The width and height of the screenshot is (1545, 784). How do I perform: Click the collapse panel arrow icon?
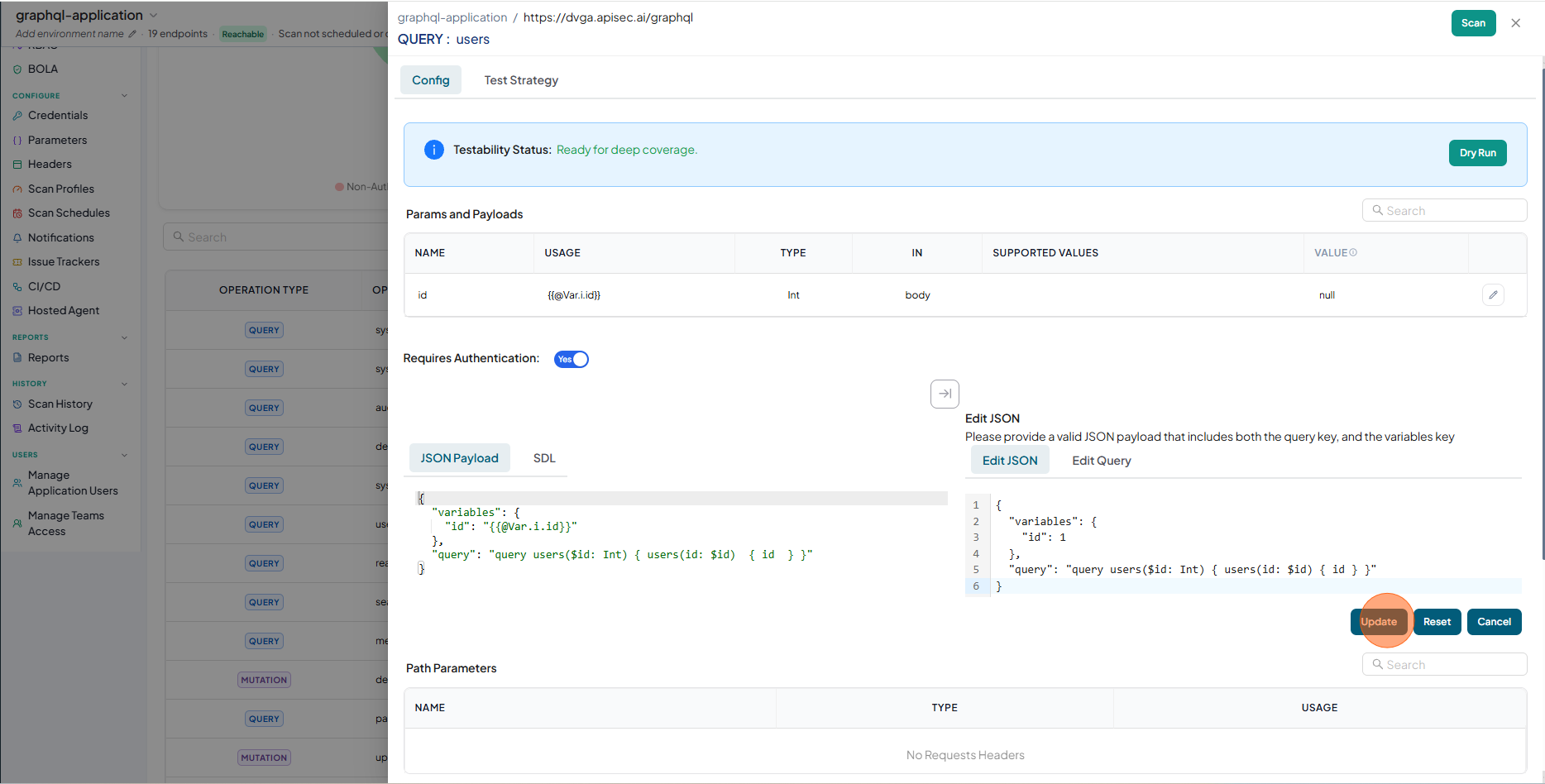pyautogui.click(x=945, y=394)
